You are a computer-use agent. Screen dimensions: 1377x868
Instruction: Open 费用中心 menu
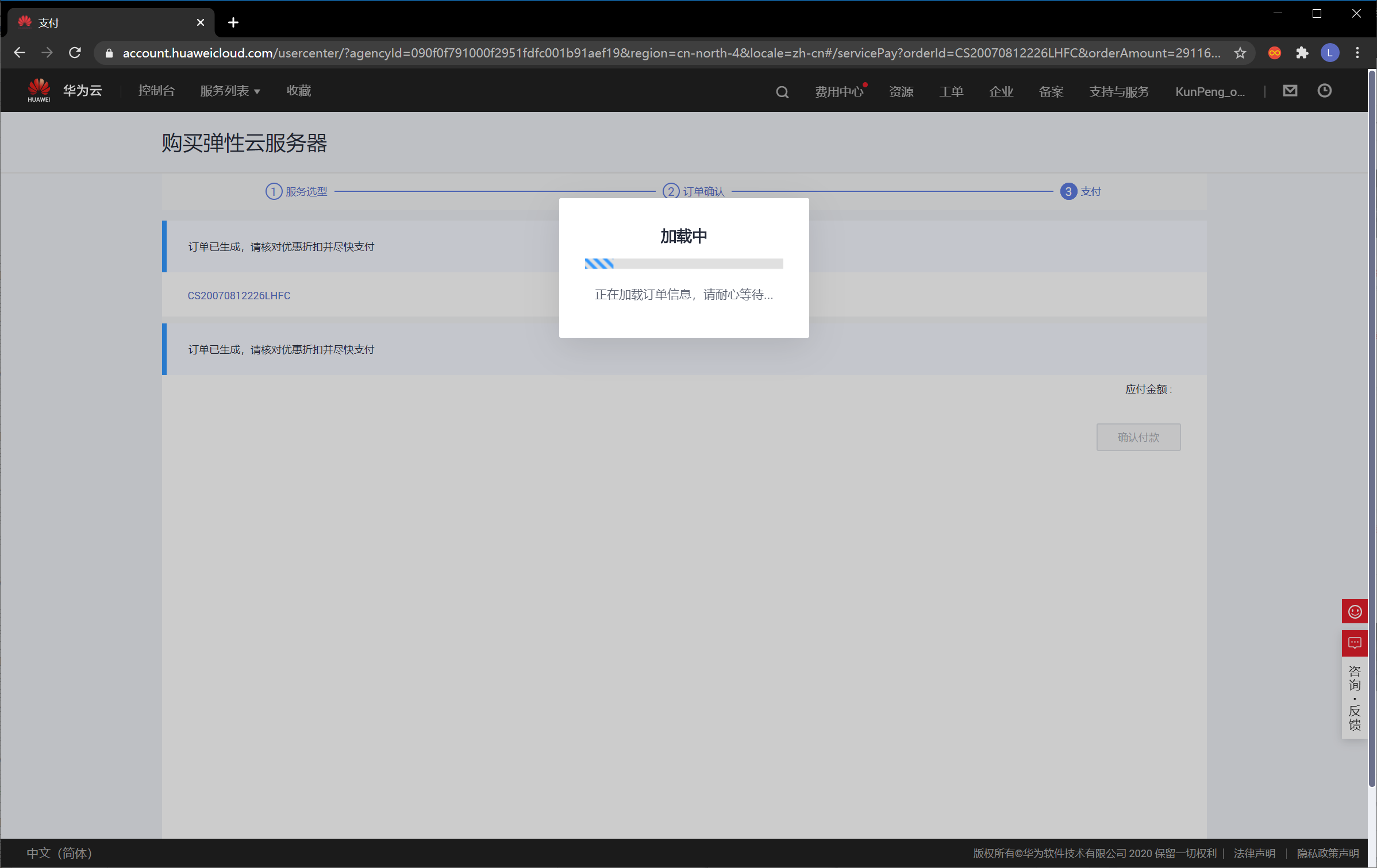(x=838, y=91)
